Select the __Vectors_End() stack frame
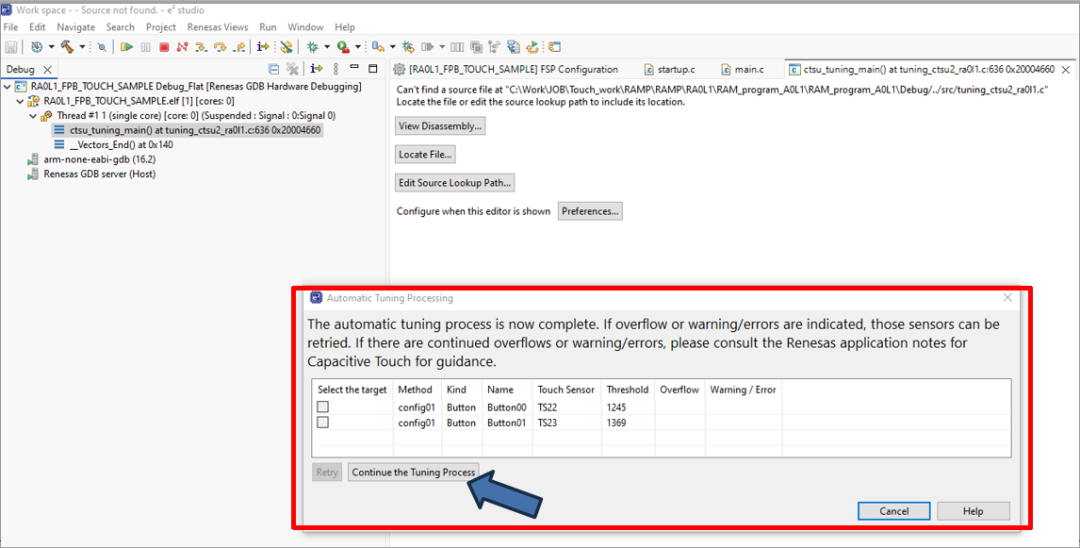Screen dimensions: 1080x548 (114, 145)
